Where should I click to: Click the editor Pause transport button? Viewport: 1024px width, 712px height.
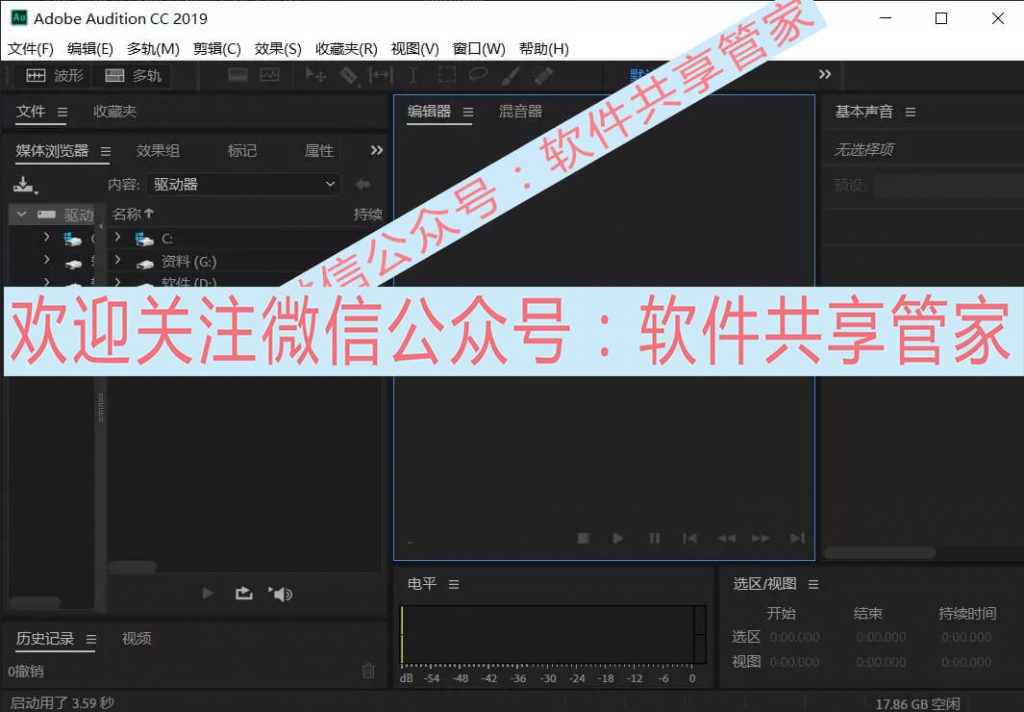coord(654,538)
